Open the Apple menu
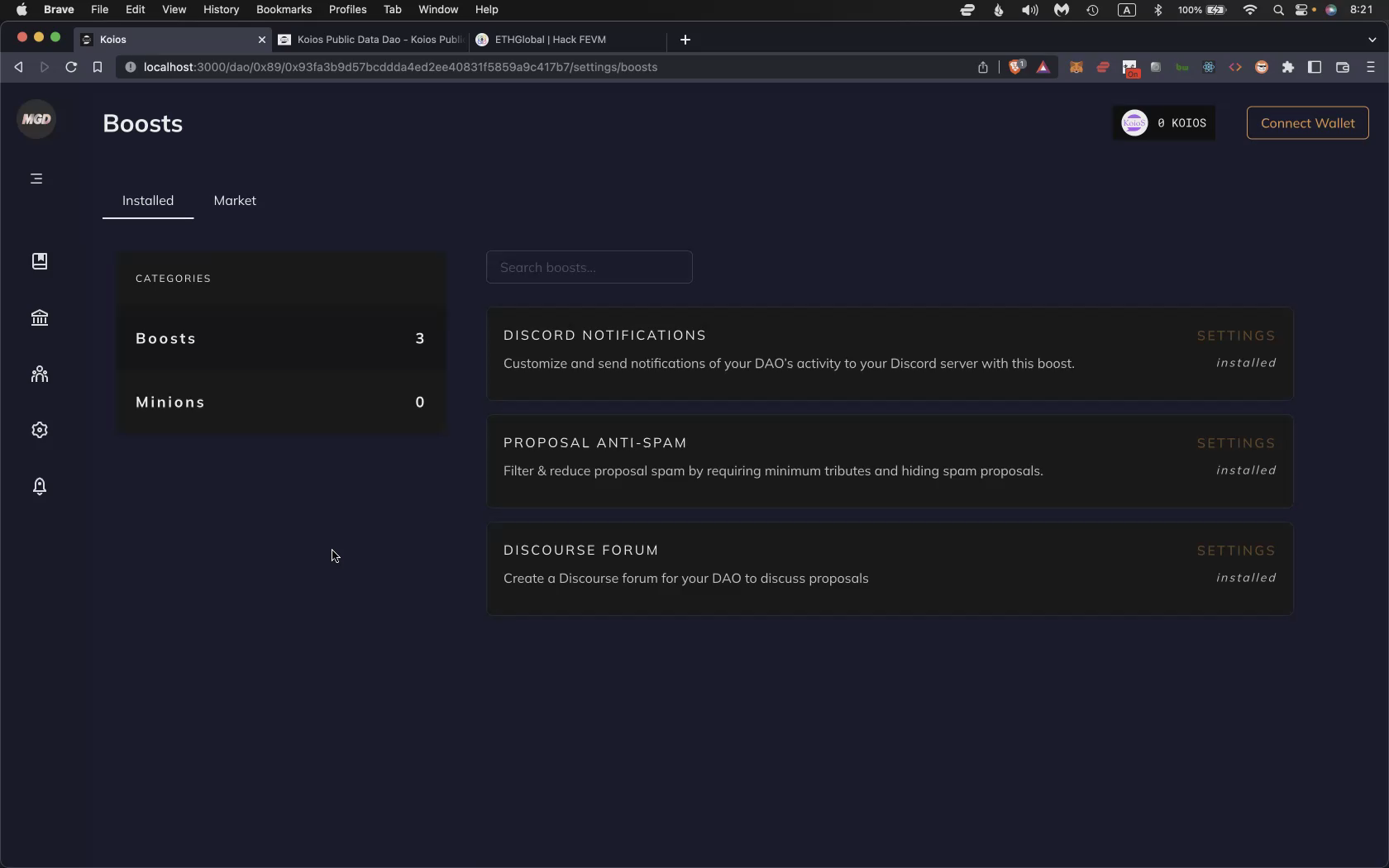 tap(21, 10)
